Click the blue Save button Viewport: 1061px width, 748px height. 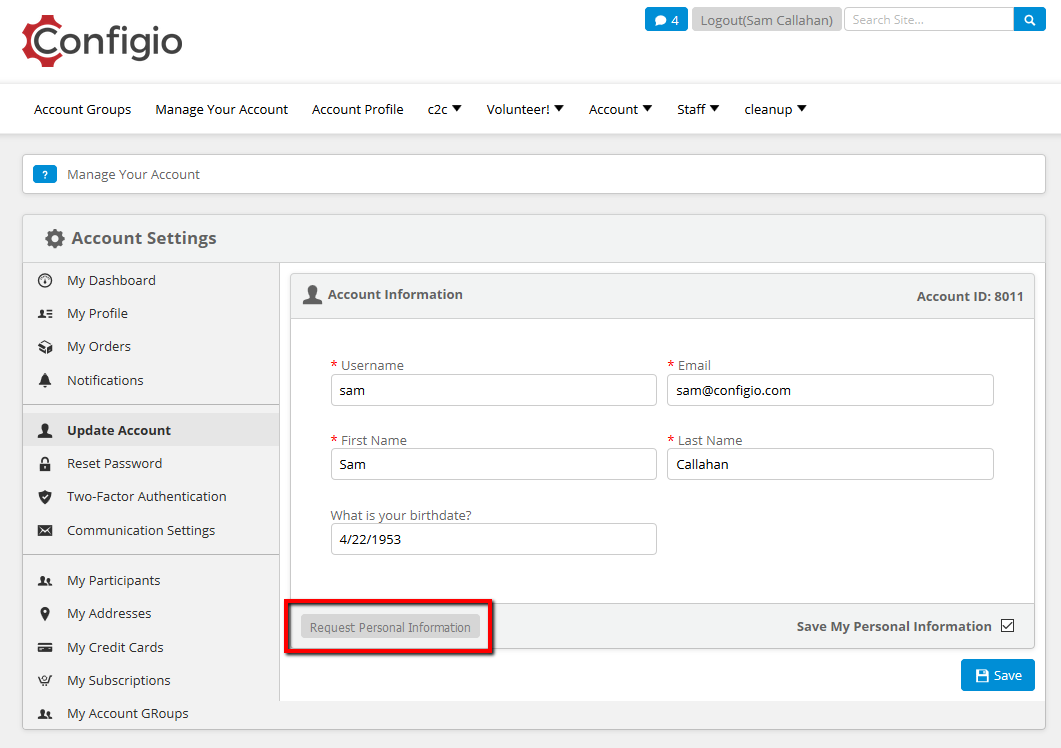(997, 675)
